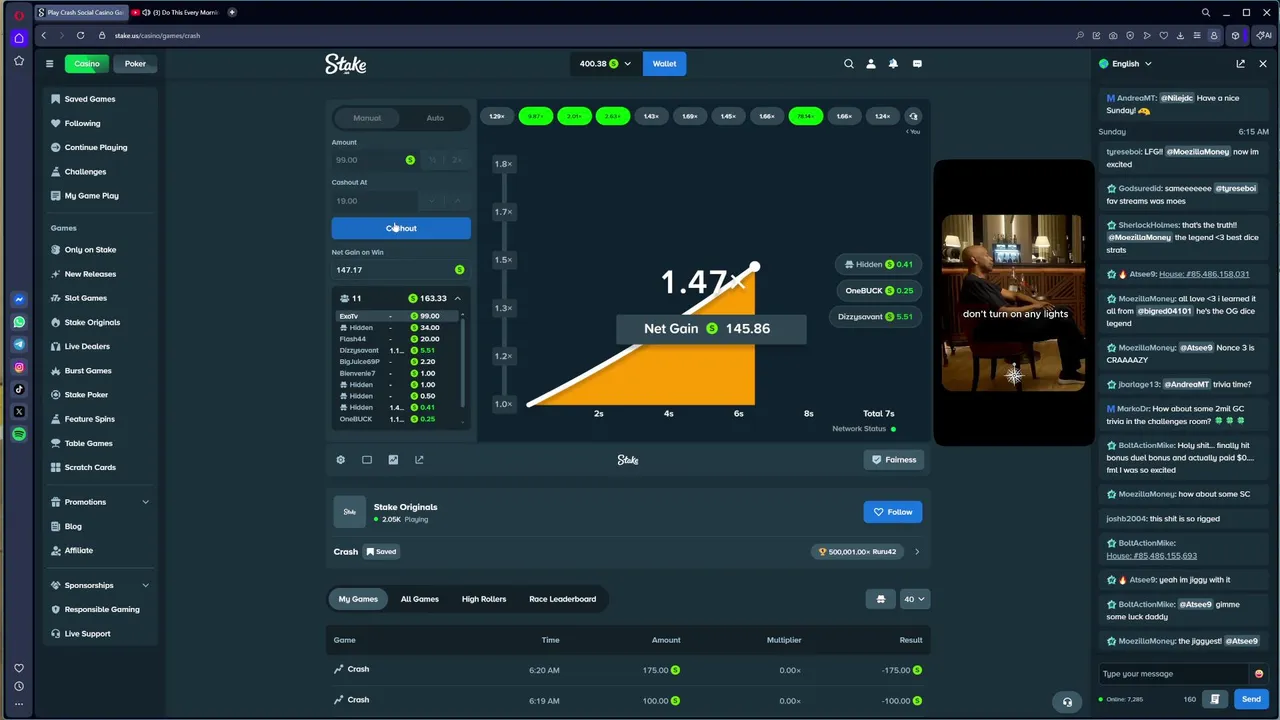Open a new browser tab

point(232,12)
